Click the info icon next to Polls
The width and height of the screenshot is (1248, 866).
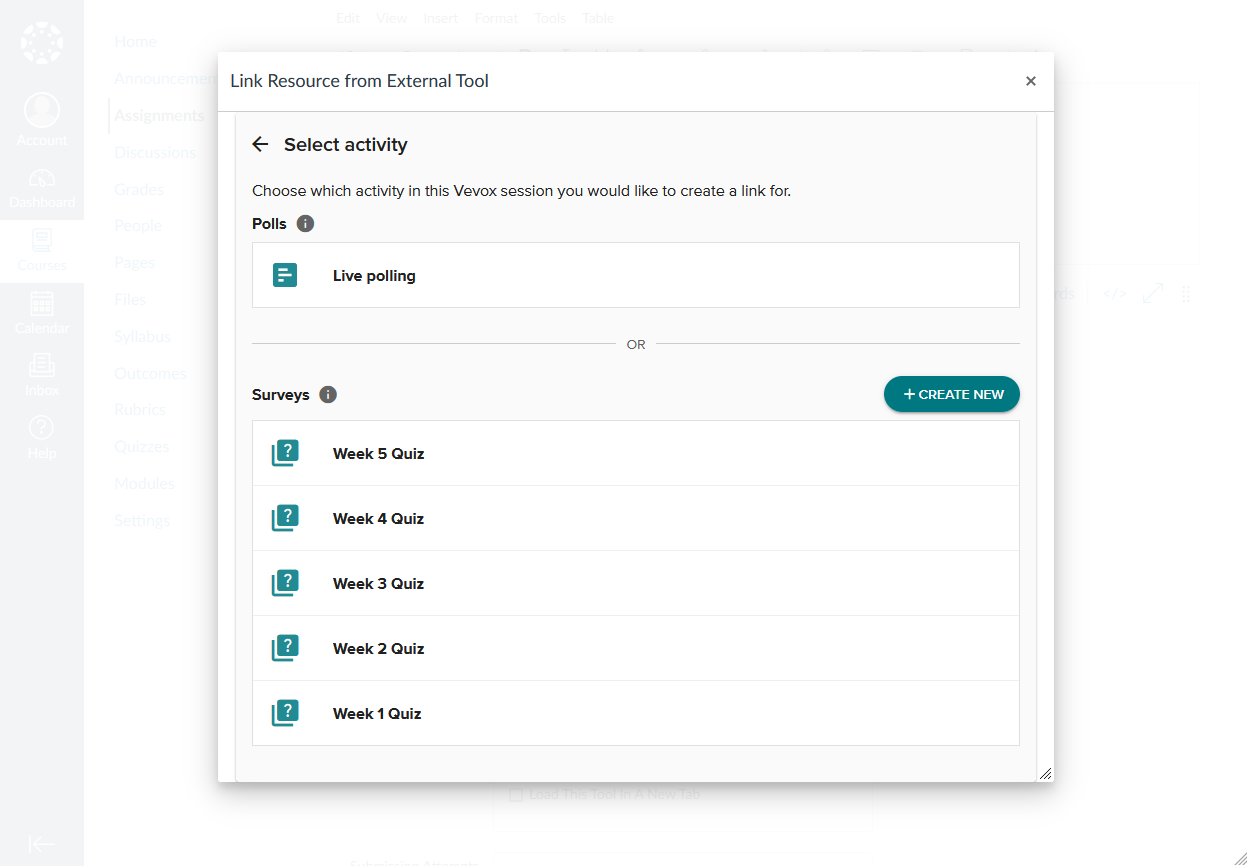pos(305,223)
